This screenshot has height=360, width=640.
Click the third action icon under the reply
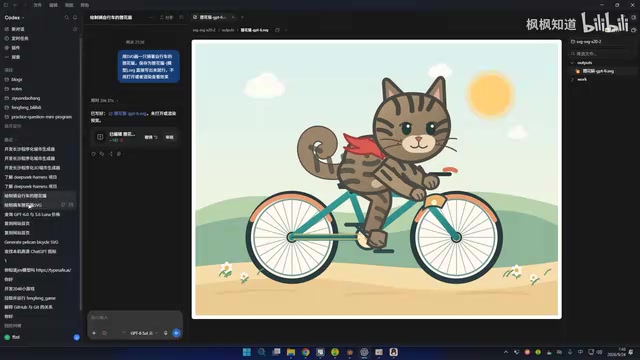point(111,154)
